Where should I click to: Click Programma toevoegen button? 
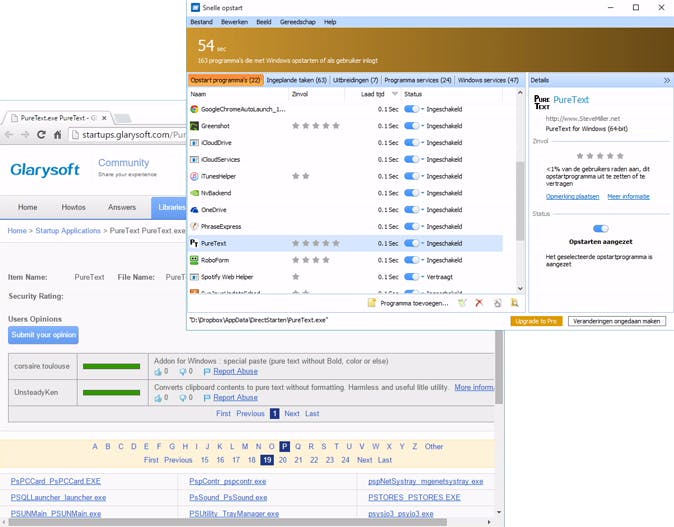coord(408,303)
